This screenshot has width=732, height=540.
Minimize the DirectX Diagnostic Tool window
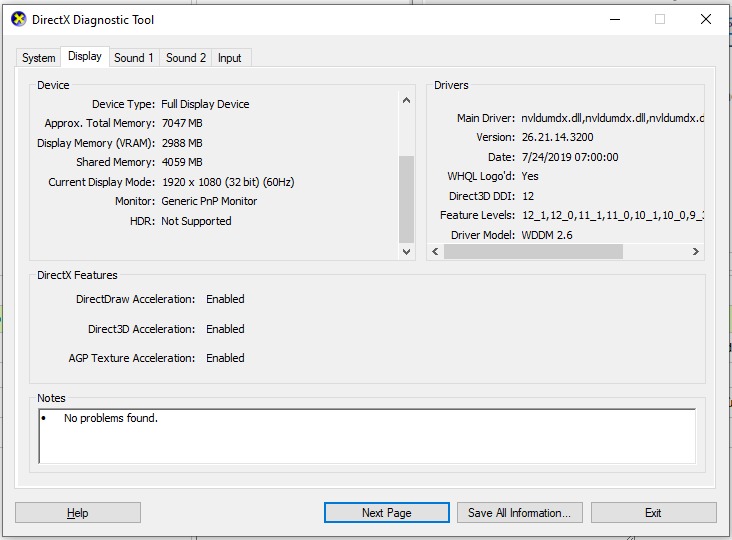[x=615, y=19]
